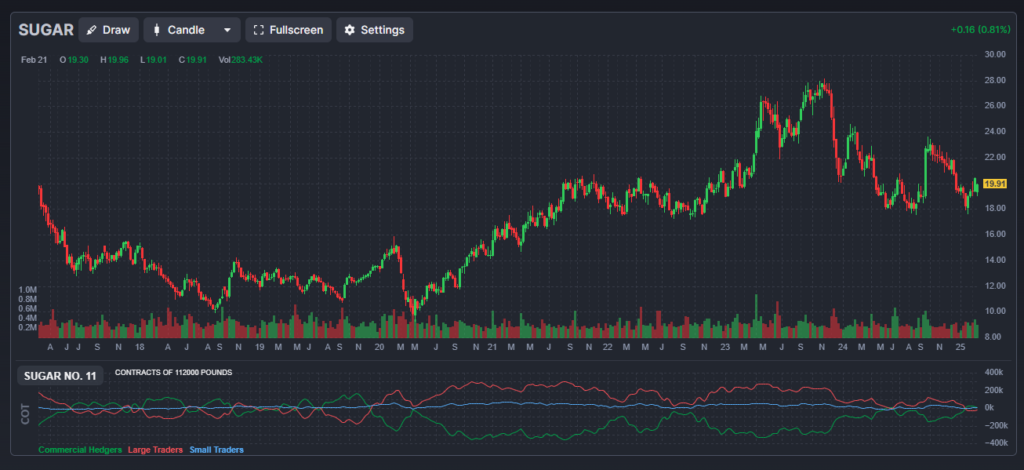Open the Draw tool

point(108,30)
